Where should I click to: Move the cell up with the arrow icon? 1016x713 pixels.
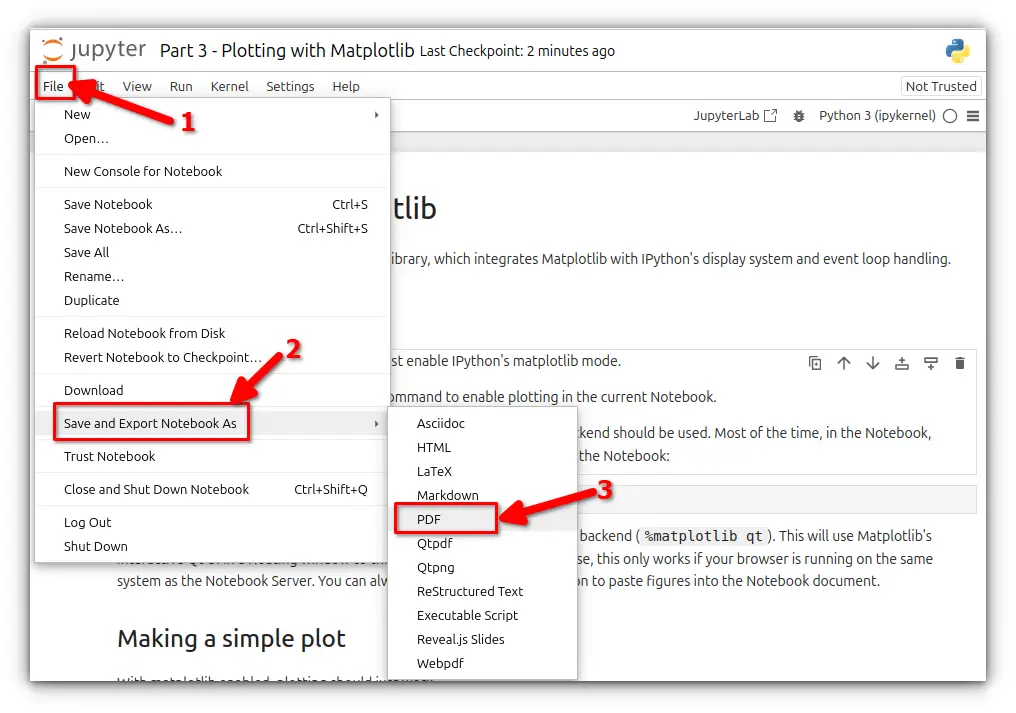click(x=844, y=363)
